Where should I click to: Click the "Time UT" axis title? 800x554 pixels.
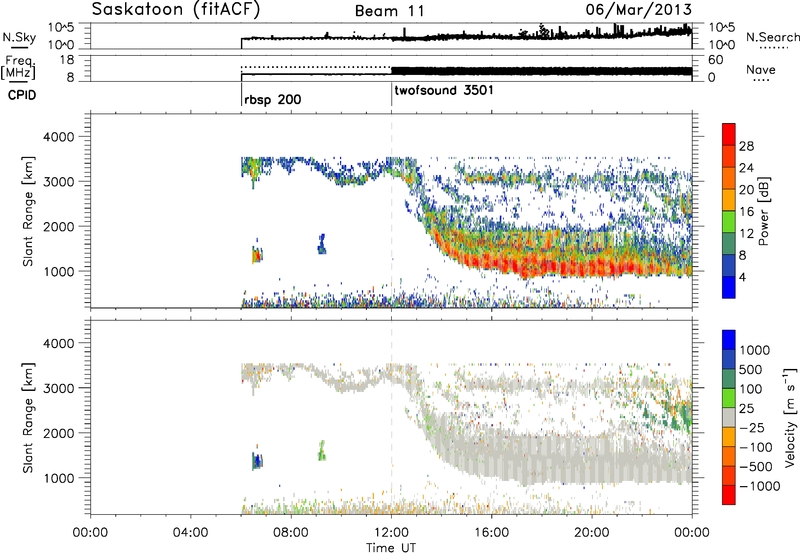(391, 548)
